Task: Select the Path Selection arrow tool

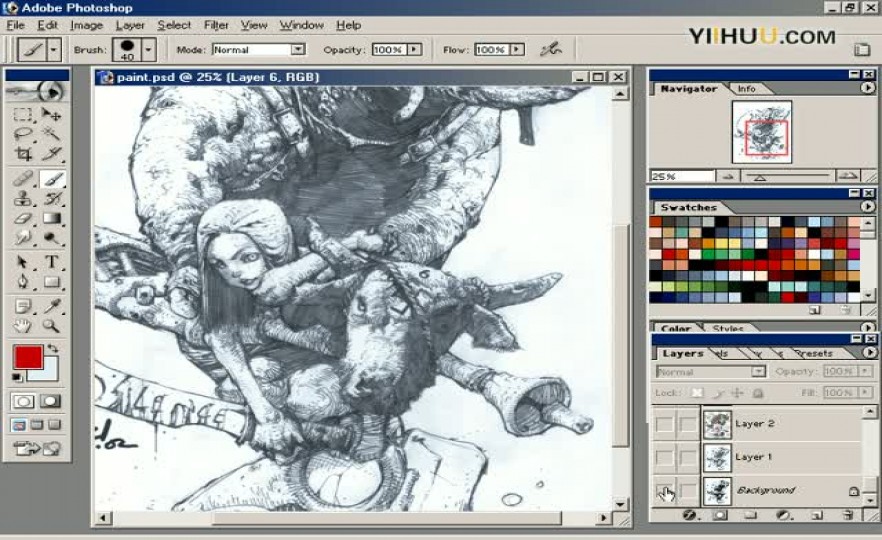Action: (23, 262)
